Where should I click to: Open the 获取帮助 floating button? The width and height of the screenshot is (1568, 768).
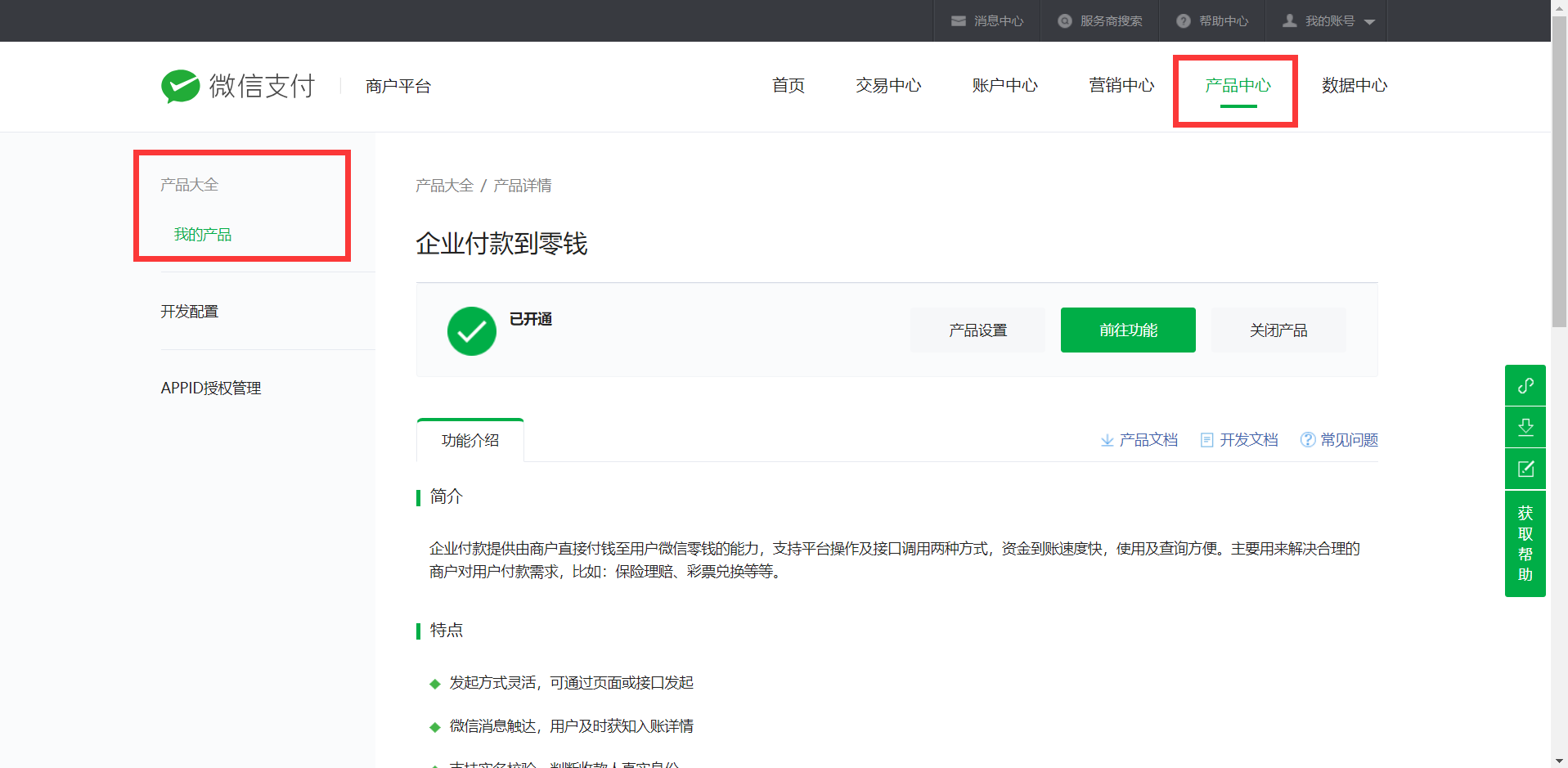1525,544
